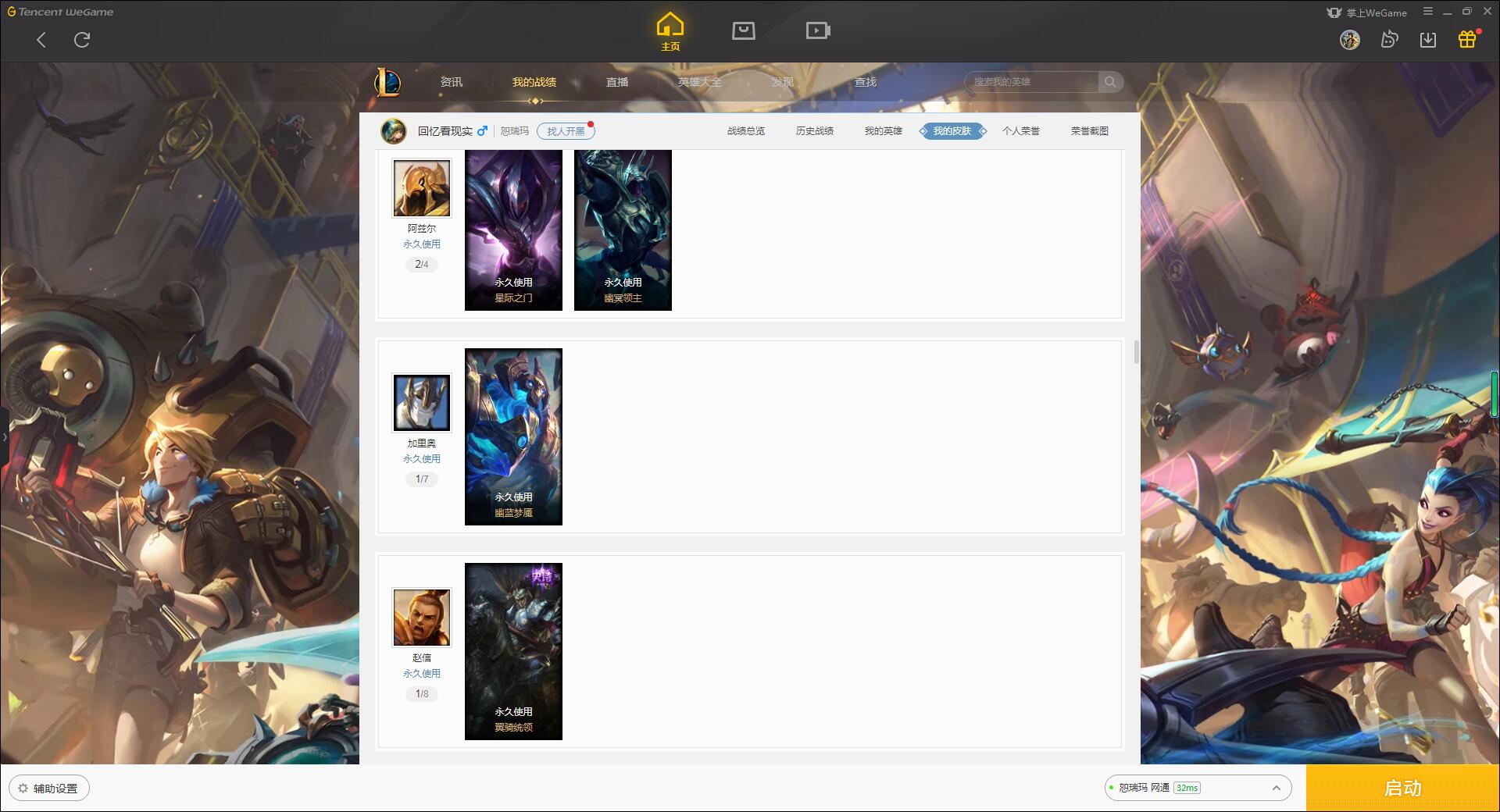Open the 查找 tab
The image size is (1500, 812).
click(866, 82)
